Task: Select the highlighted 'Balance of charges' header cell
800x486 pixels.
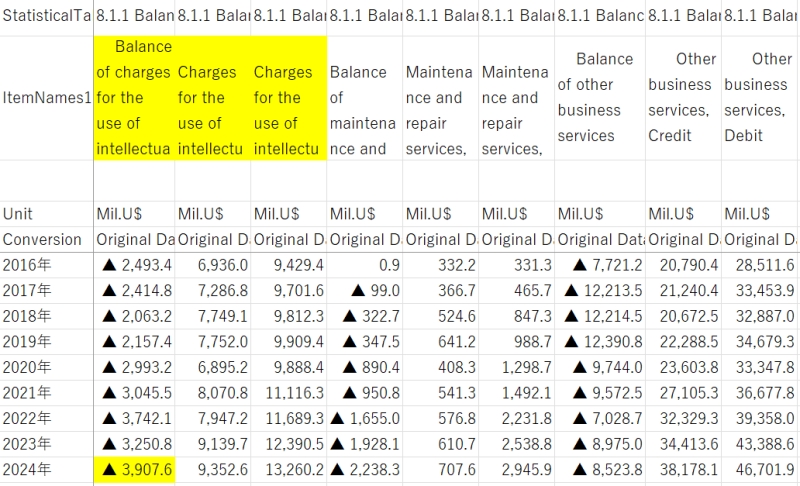Action: (x=135, y=98)
